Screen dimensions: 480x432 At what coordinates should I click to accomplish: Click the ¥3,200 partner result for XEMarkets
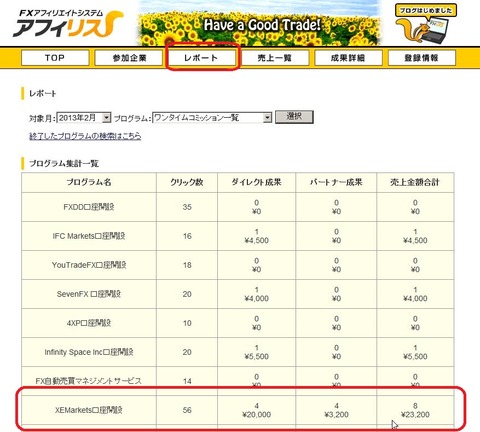[x=336, y=415]
